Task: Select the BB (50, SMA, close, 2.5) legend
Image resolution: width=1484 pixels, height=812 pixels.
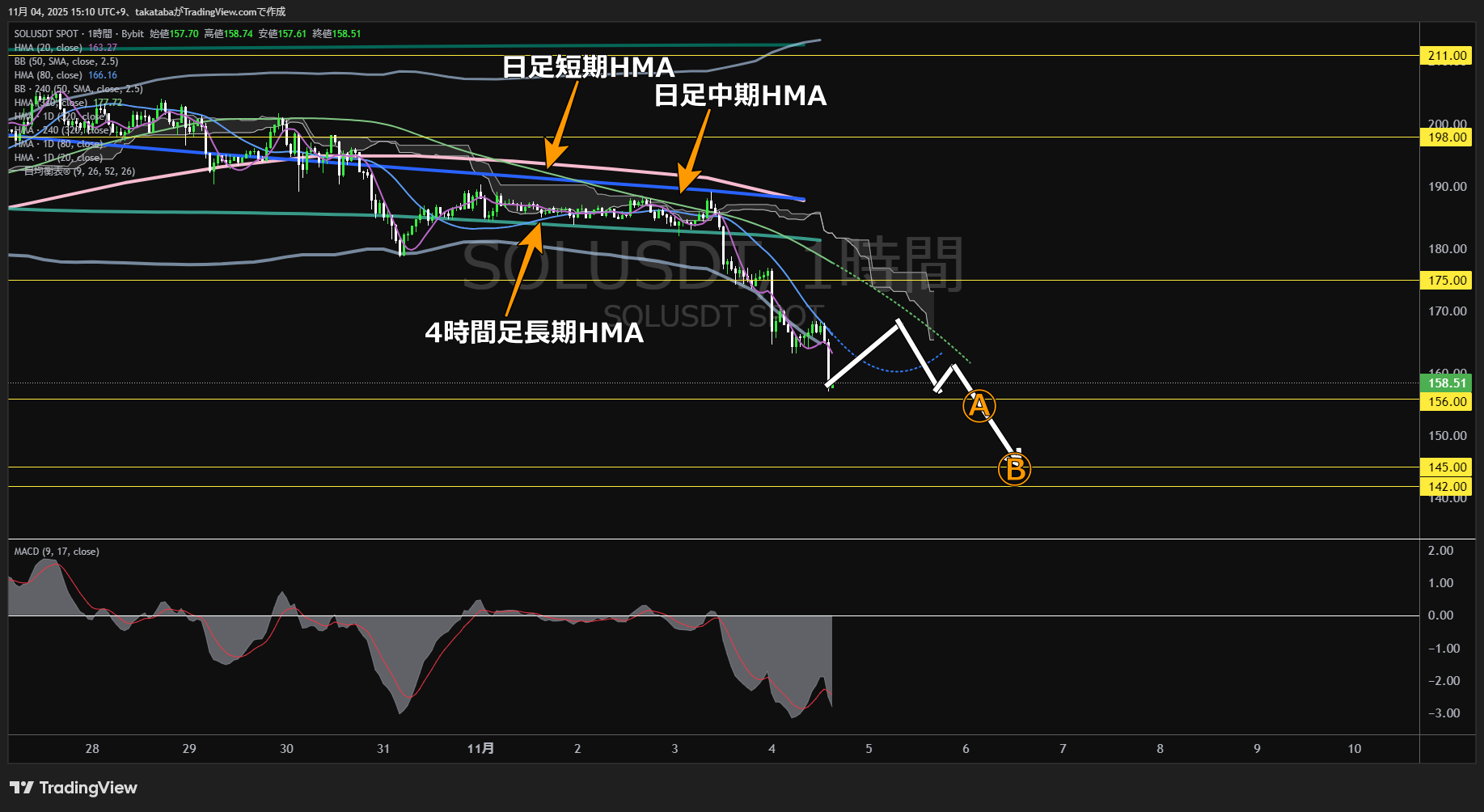Action: (66, 61)
